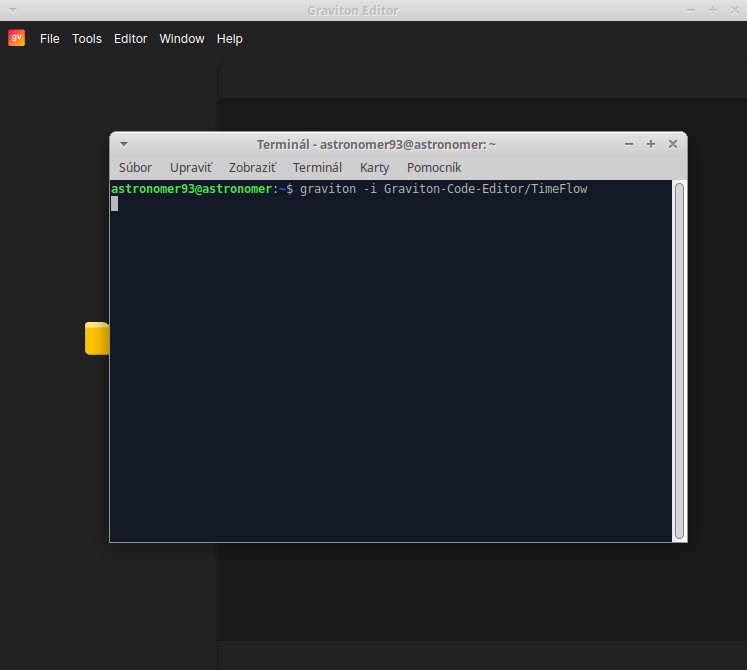Open the Pomocník menu in Terminal
747x670 pixels.
coord(434,168)
